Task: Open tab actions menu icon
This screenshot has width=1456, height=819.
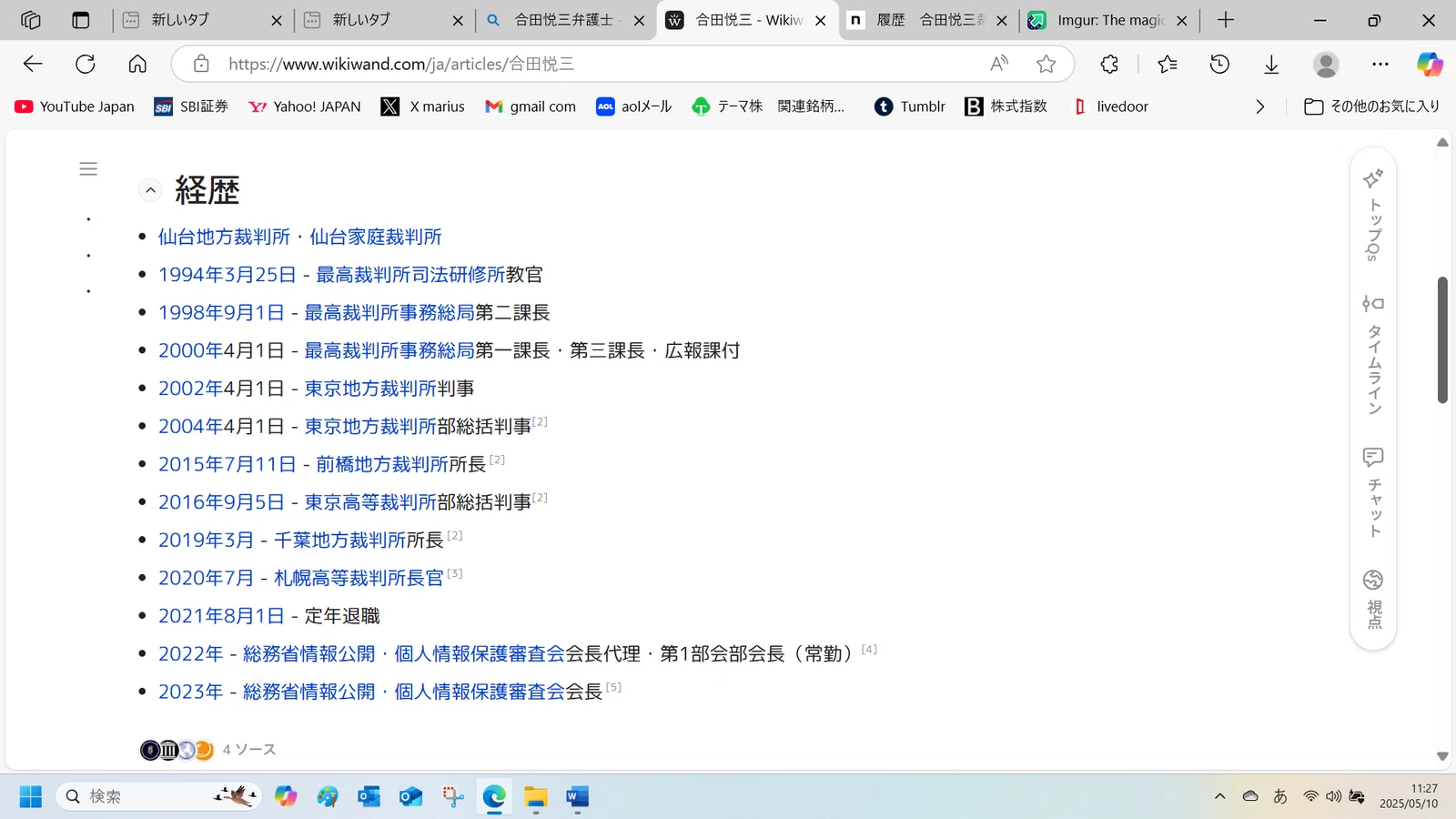Action: pyautogui.click(x=81, y=20)
